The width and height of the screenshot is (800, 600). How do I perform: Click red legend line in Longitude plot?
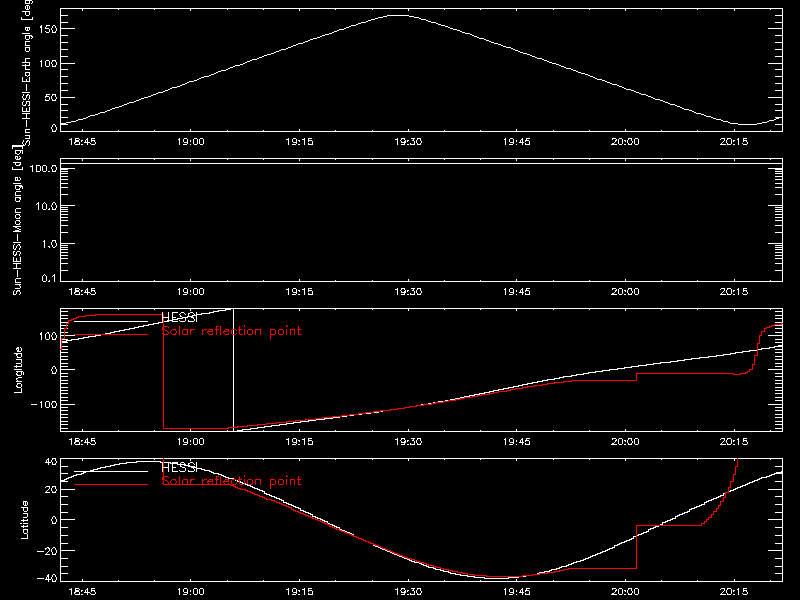pyautogui.click(x=111, y=335)
